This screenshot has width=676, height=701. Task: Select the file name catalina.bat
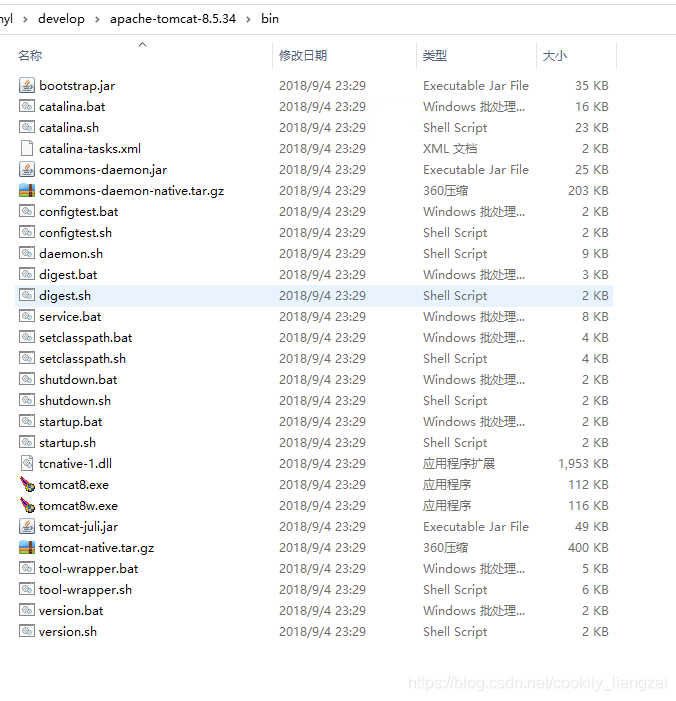point(72,106)
